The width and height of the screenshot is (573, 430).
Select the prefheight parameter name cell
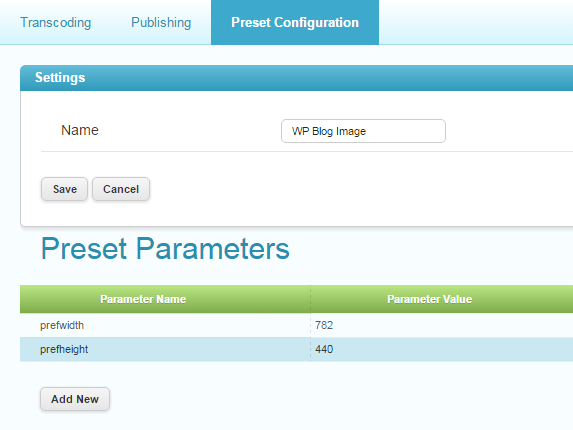[165, 349]
